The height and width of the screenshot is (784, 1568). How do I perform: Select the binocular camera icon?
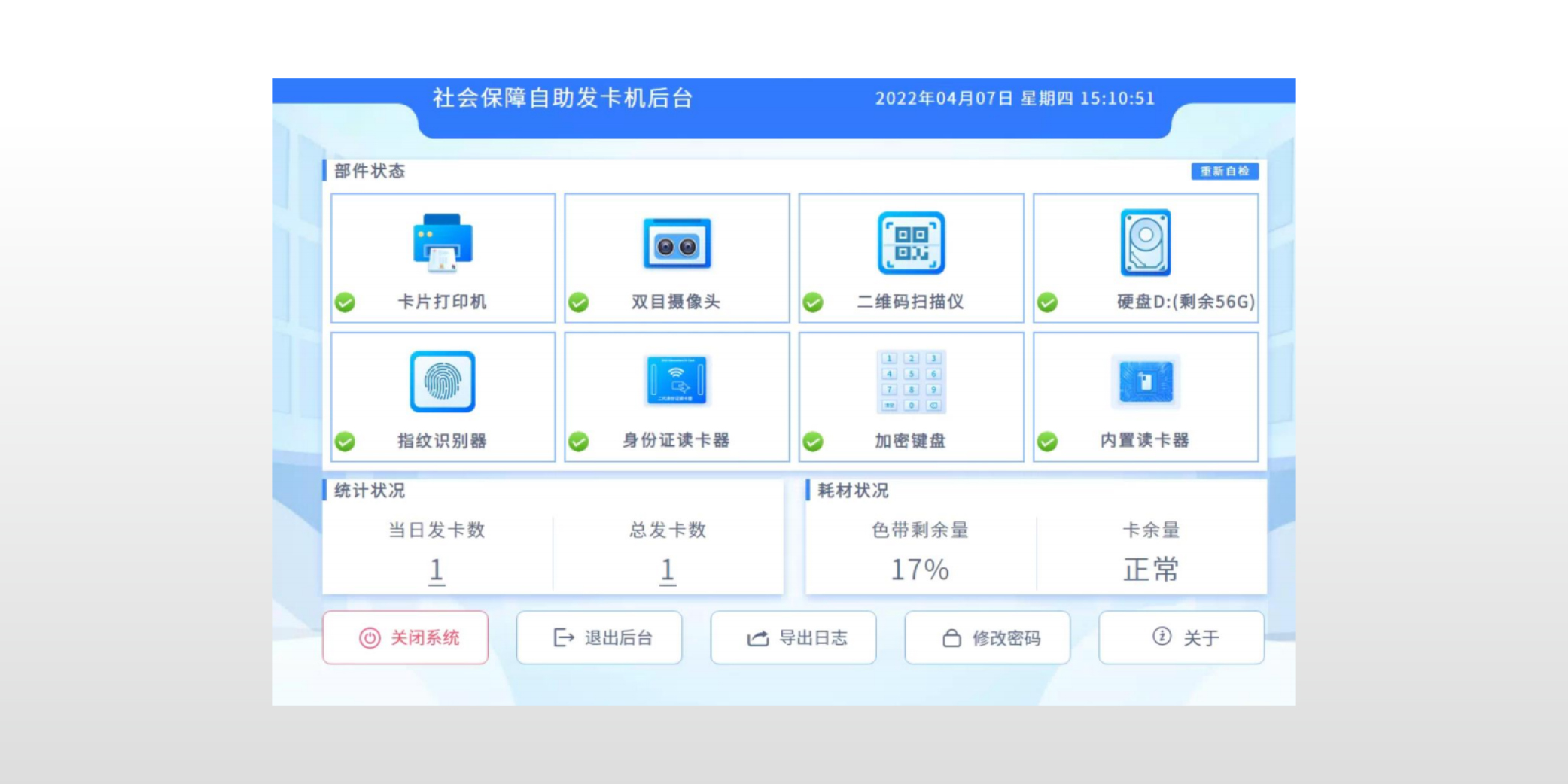(x=677, y=244)
